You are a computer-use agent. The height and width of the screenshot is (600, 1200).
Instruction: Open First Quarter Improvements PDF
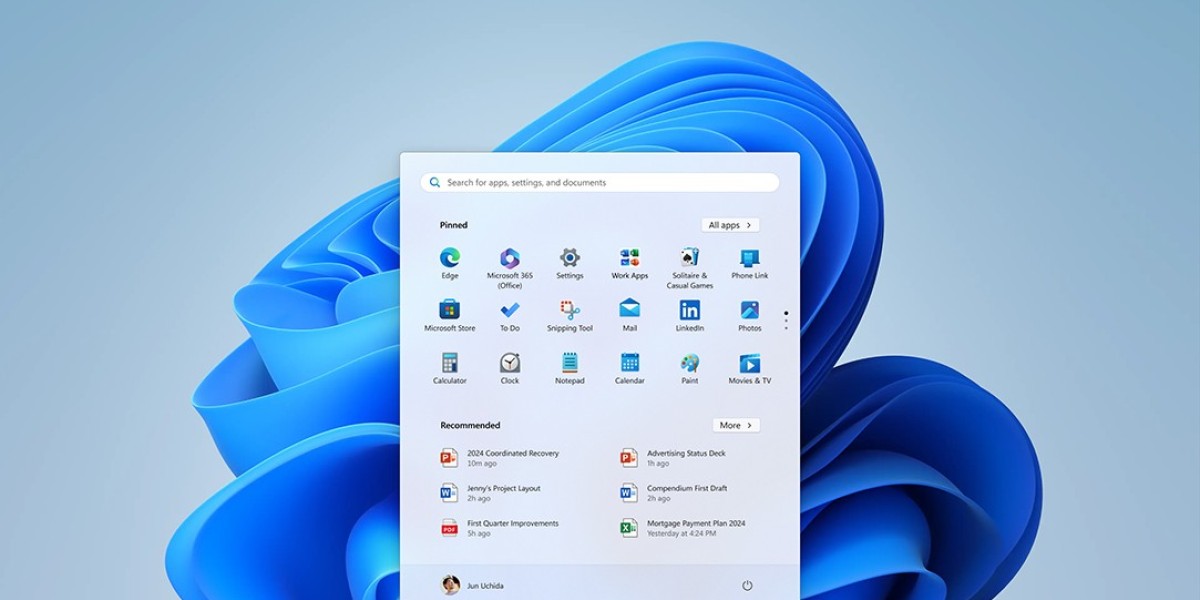point(500,528)
